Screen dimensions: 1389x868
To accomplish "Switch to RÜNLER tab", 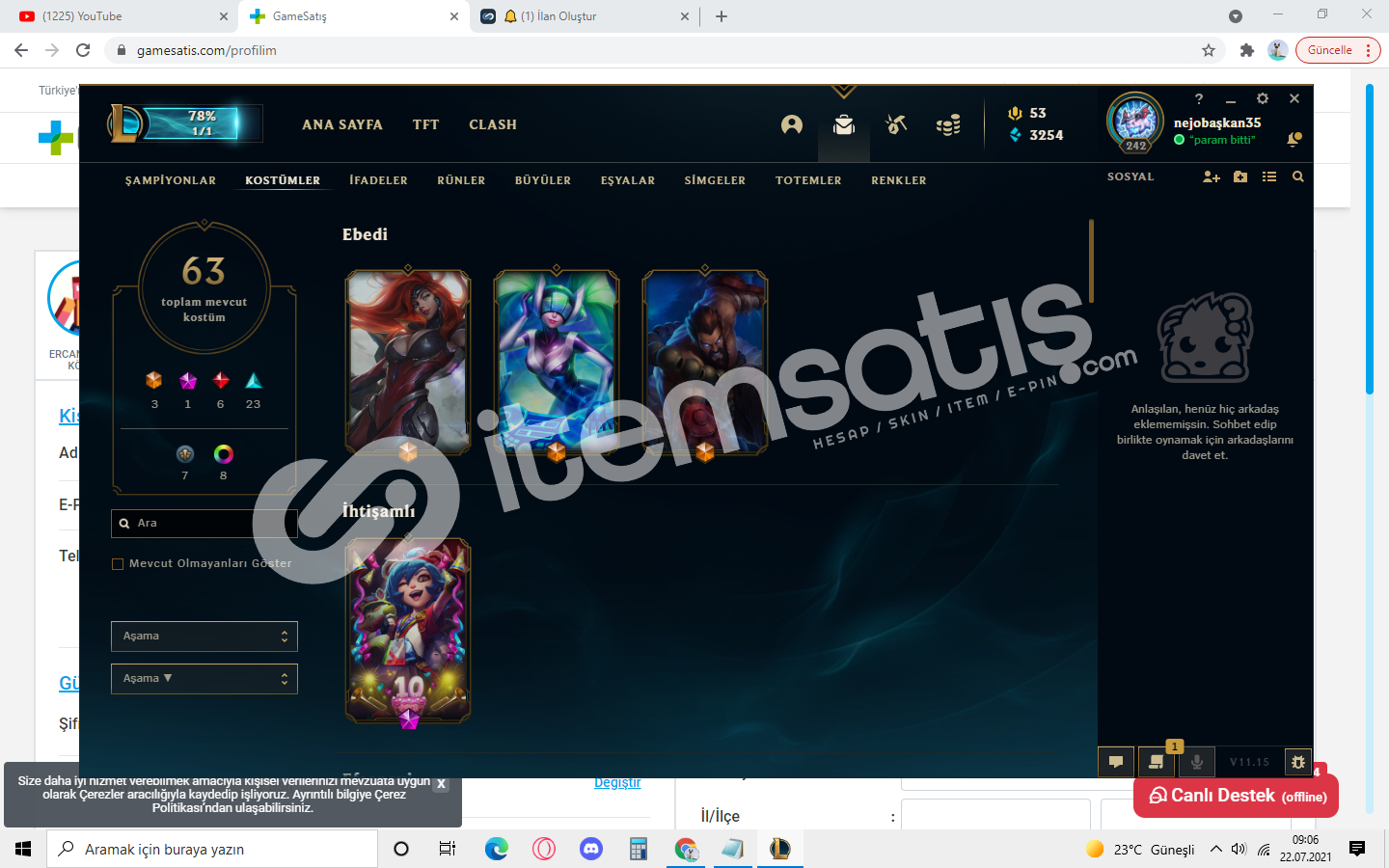I will pyautogui.click(x=461, y=180).
